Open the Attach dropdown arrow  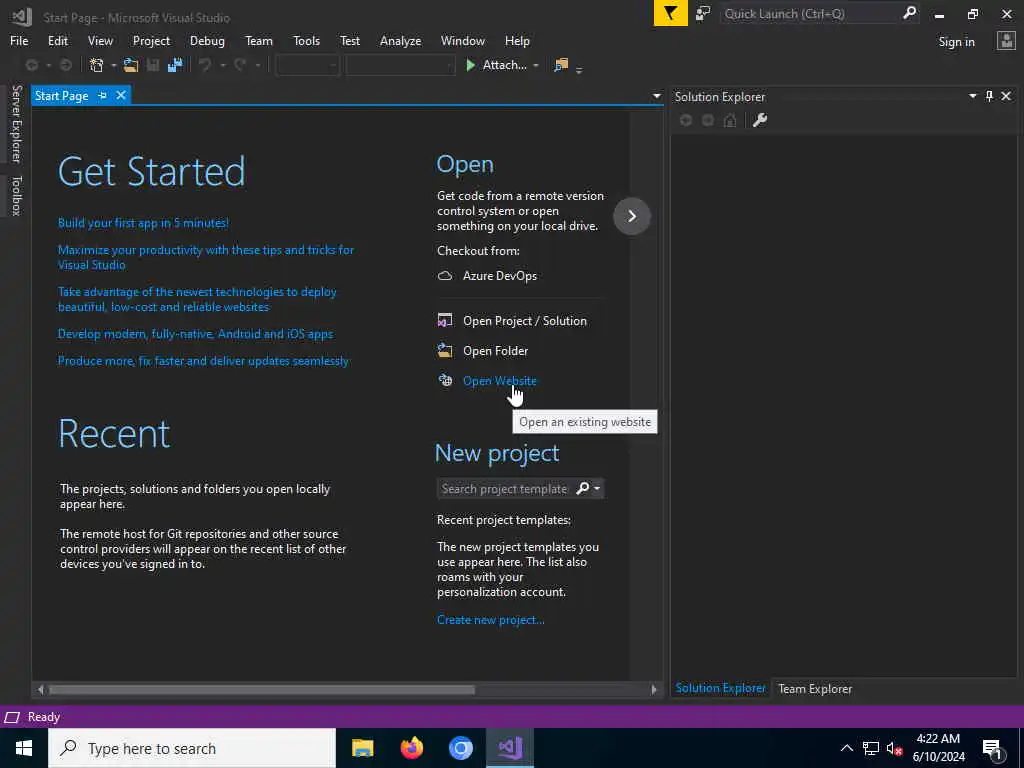536,65
